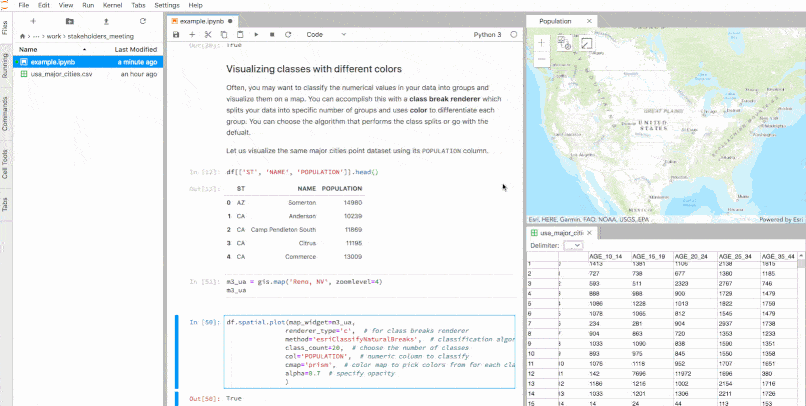Refresh the file list
The width and height of the screenshot is (806, 406).
pyautogui.click(x=143, y=21)
